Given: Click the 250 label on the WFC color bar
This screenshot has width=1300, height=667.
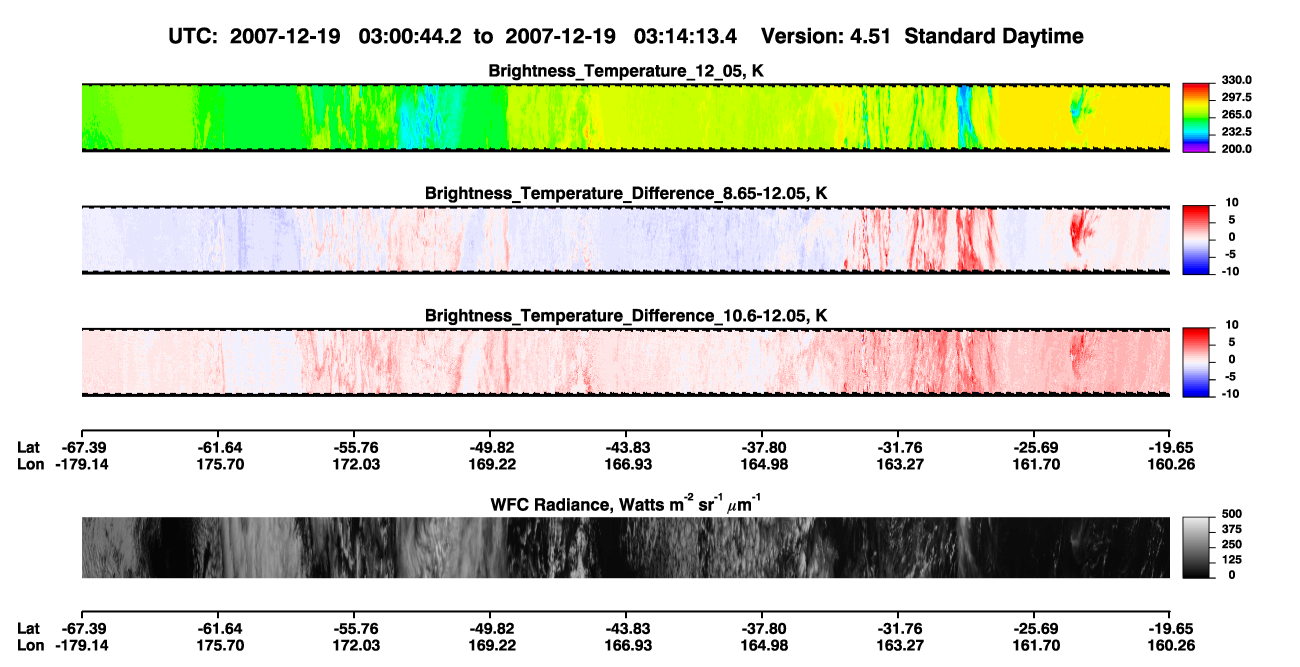Looking at the screenshot, I should click(1231, 544).
